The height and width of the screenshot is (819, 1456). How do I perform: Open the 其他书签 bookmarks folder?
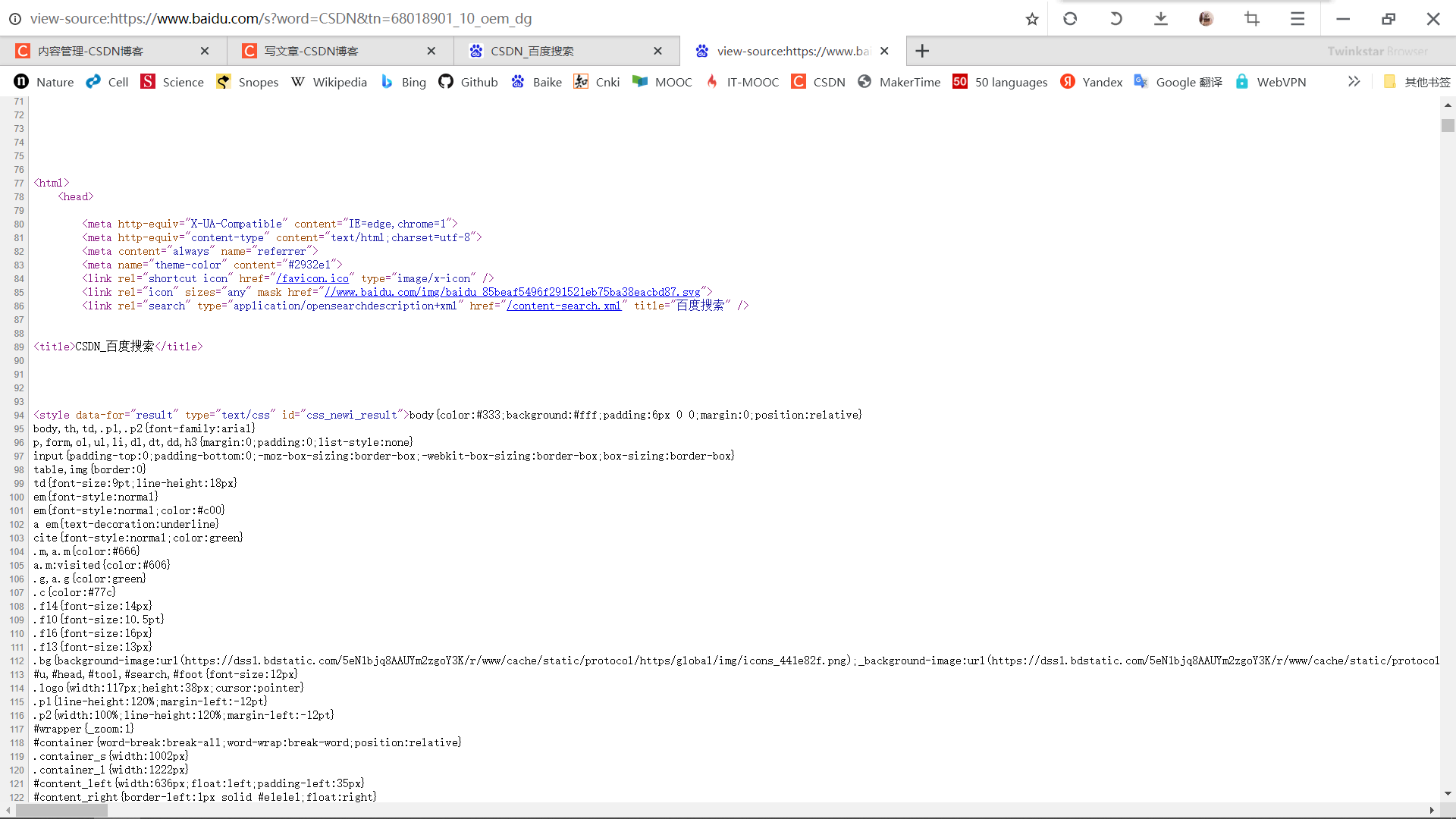(x=1417, y=82)
